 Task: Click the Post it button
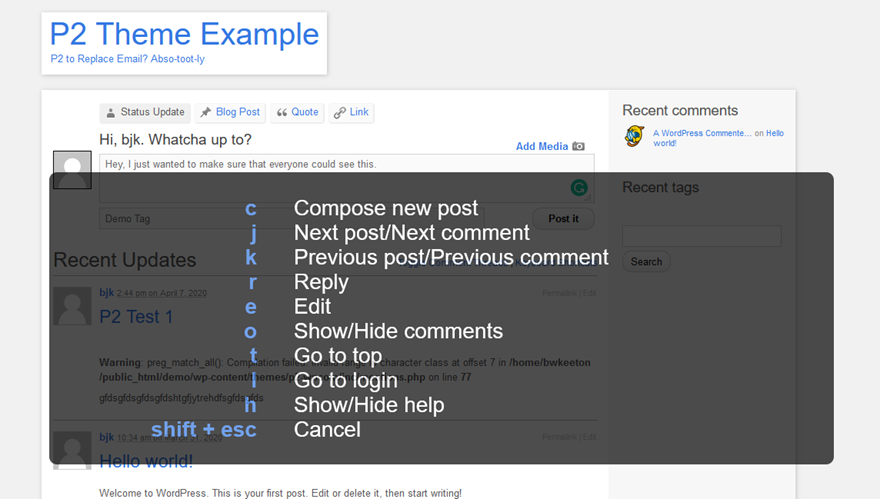coord(563,219)
